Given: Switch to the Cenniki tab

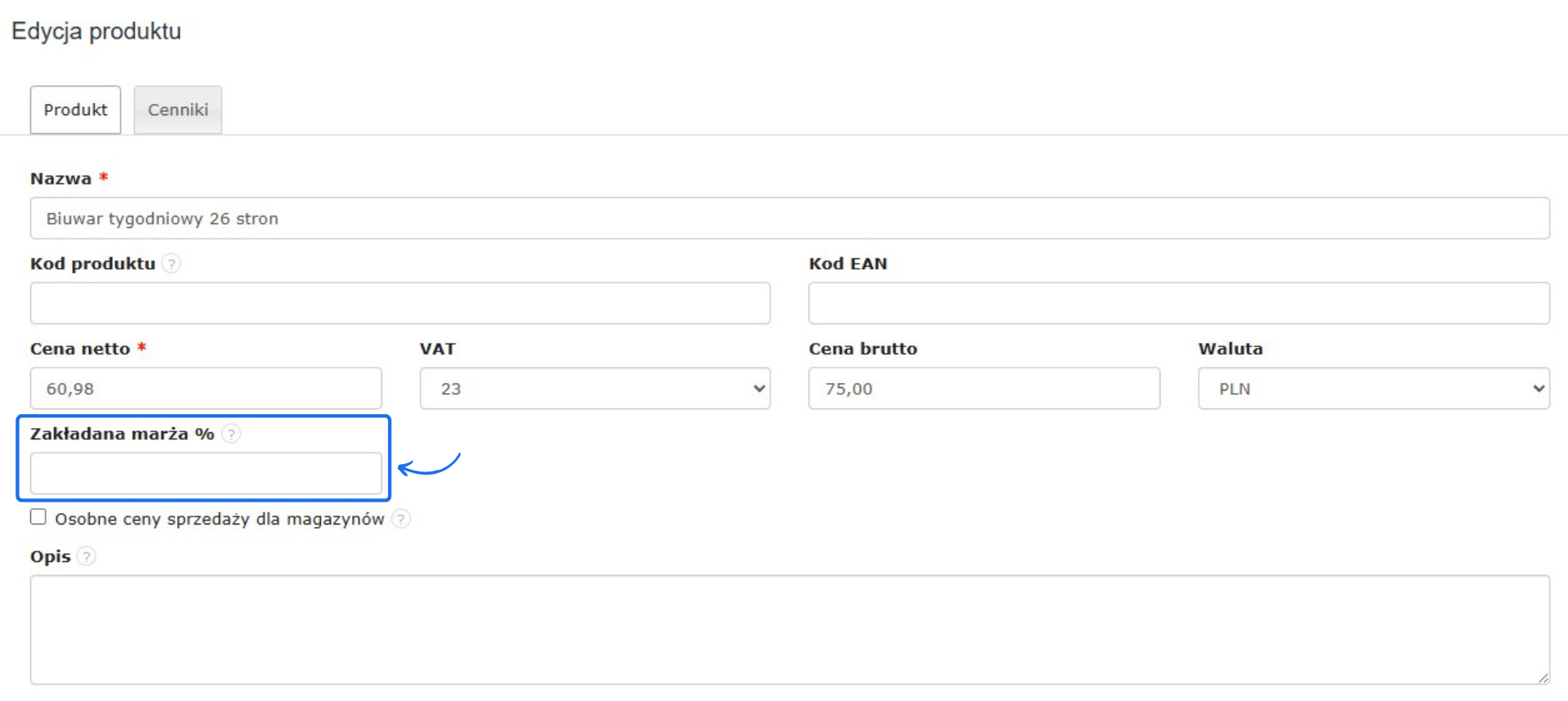Looking at the screenshot, I should click(x=178, y=109).
